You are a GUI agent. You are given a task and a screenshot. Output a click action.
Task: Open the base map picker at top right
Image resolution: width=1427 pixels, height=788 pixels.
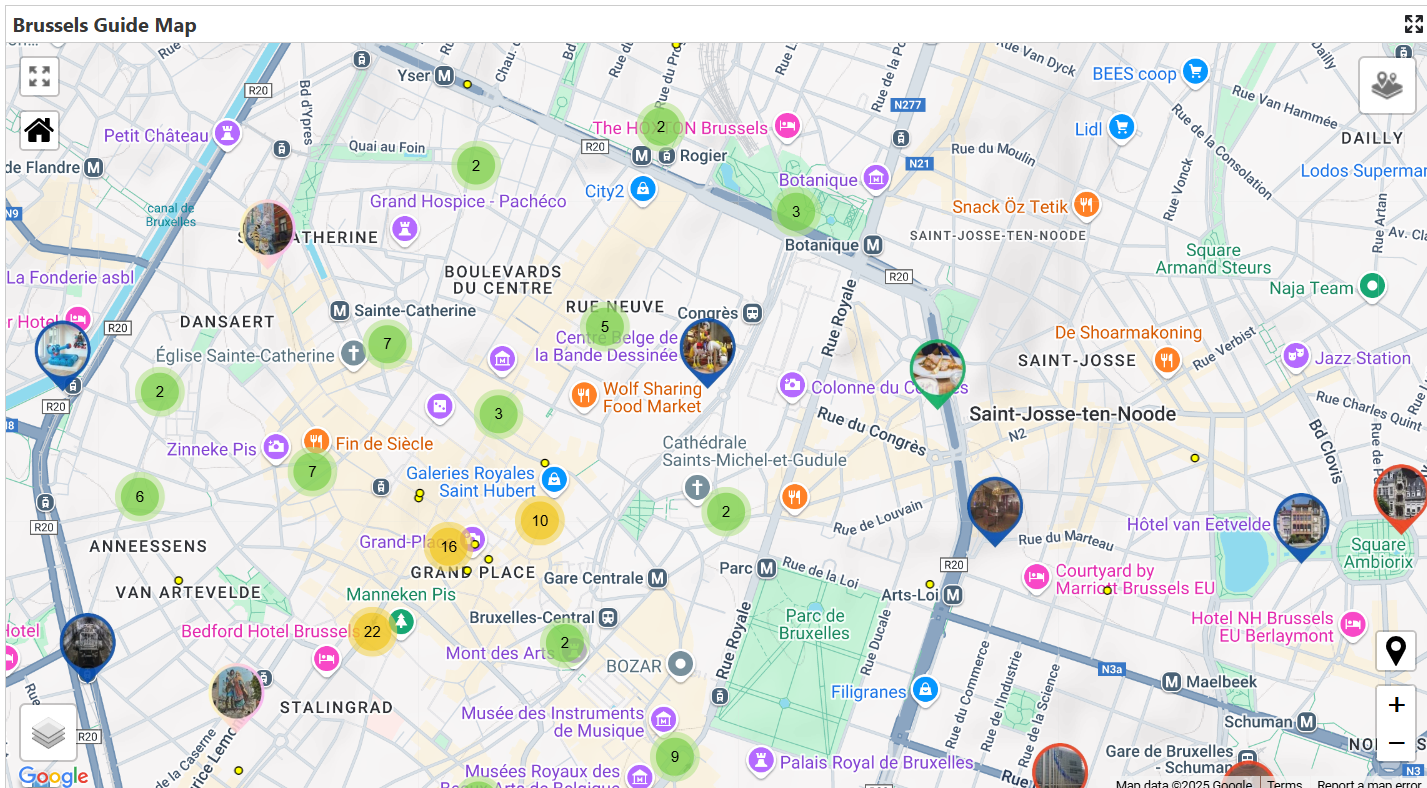1387,84
